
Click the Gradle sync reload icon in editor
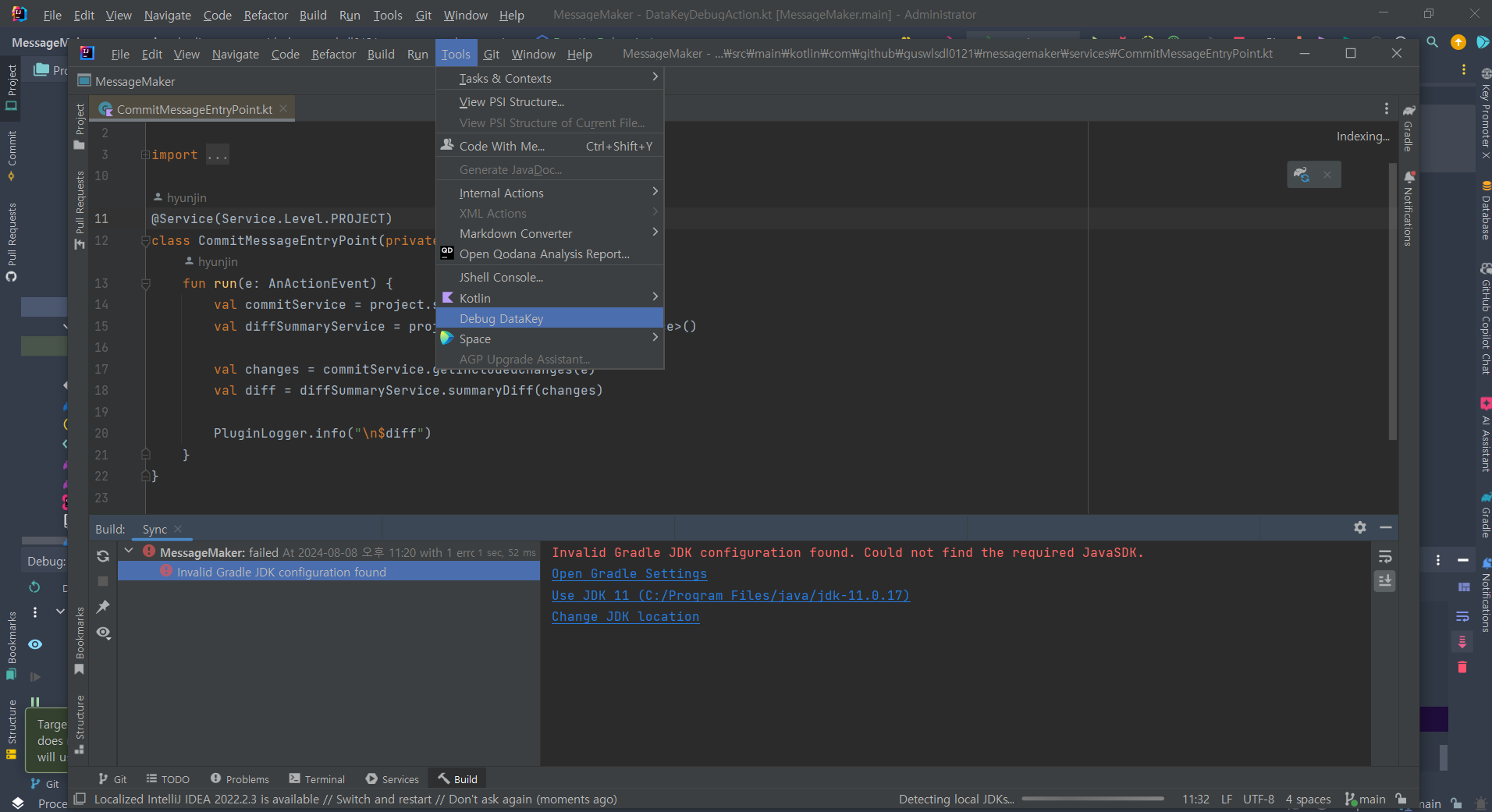[1302, 175]
